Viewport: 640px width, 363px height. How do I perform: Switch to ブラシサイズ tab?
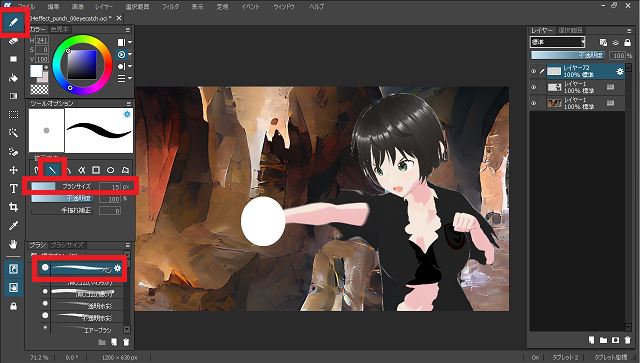[67, 245]
